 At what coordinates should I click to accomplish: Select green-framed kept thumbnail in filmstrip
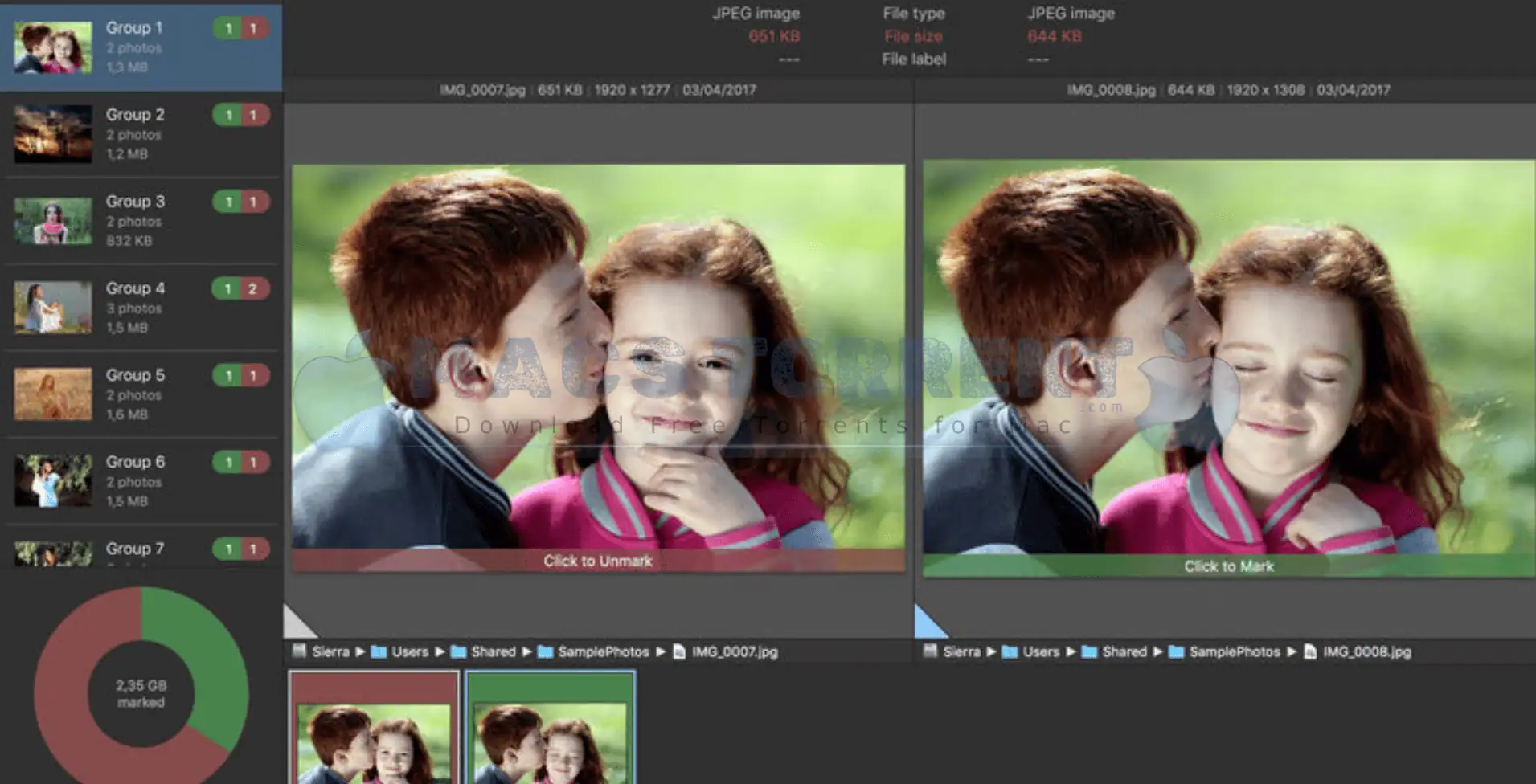point(551,728)
